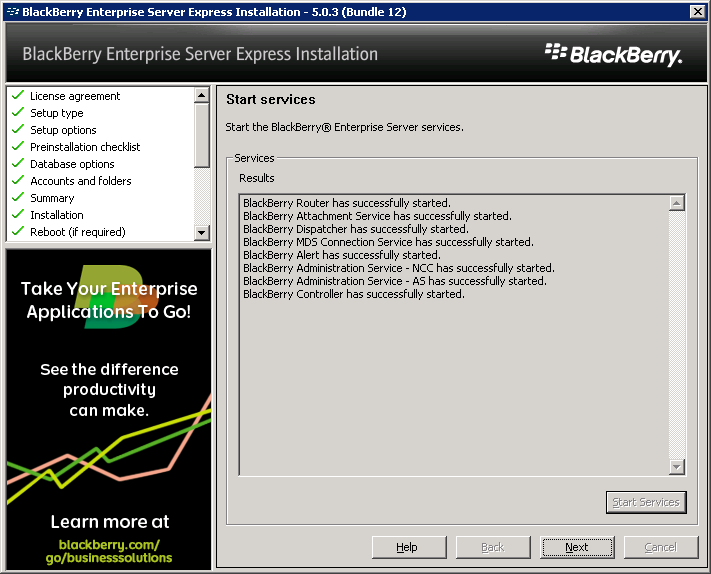Select the Reboot (if required) step
This screenshot has height=574, width=711.
point(78,232)
